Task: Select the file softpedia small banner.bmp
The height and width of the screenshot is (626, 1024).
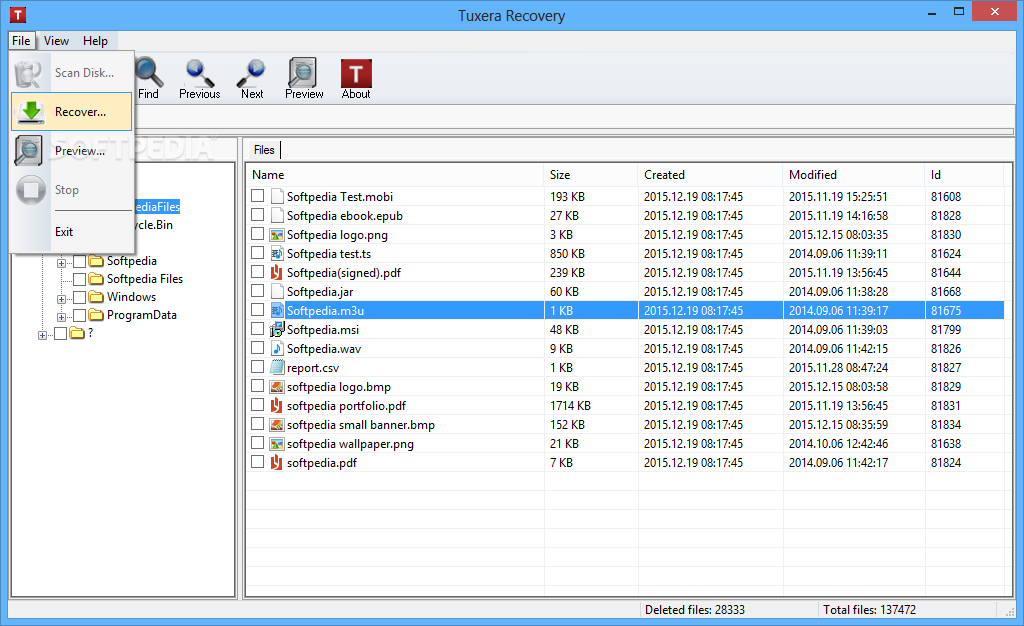Action: click(360, 424)
